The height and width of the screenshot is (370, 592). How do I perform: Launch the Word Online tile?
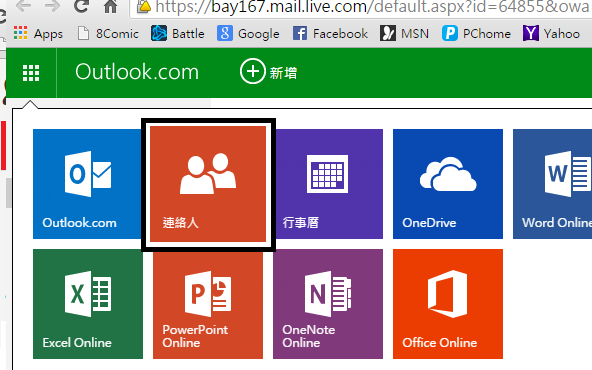[552, 184]
